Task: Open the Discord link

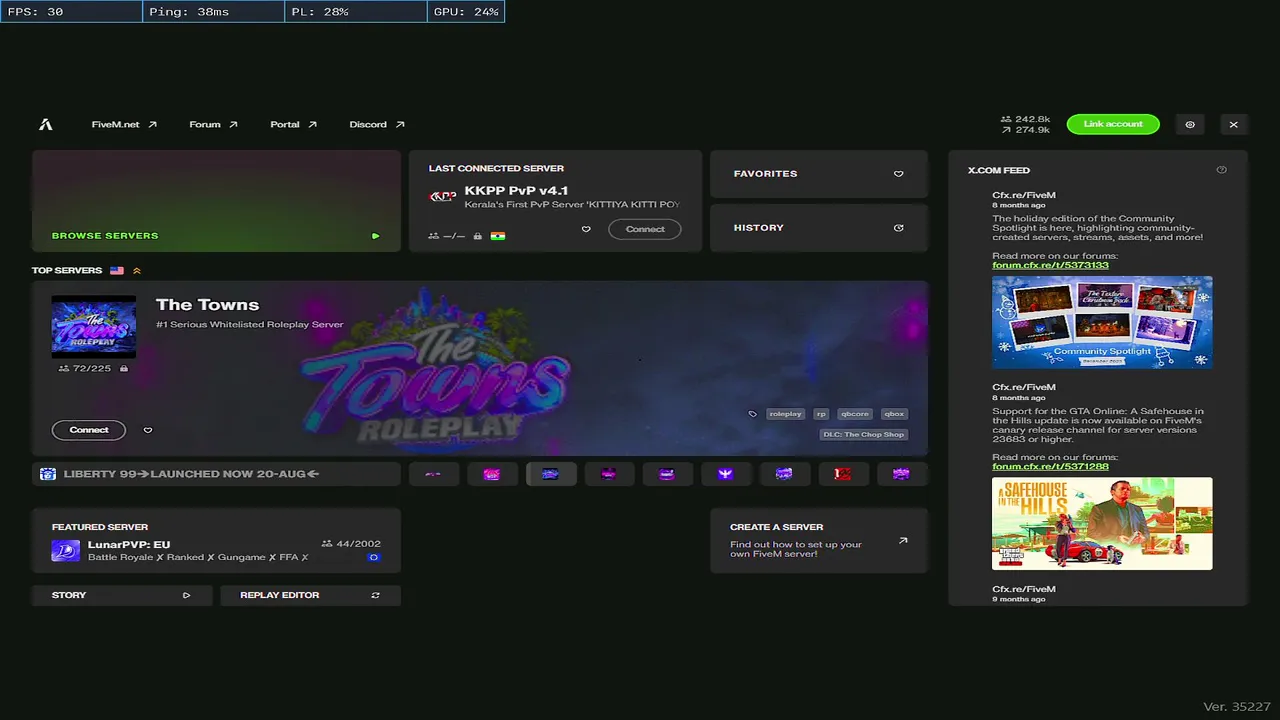Action: (377, 125)
